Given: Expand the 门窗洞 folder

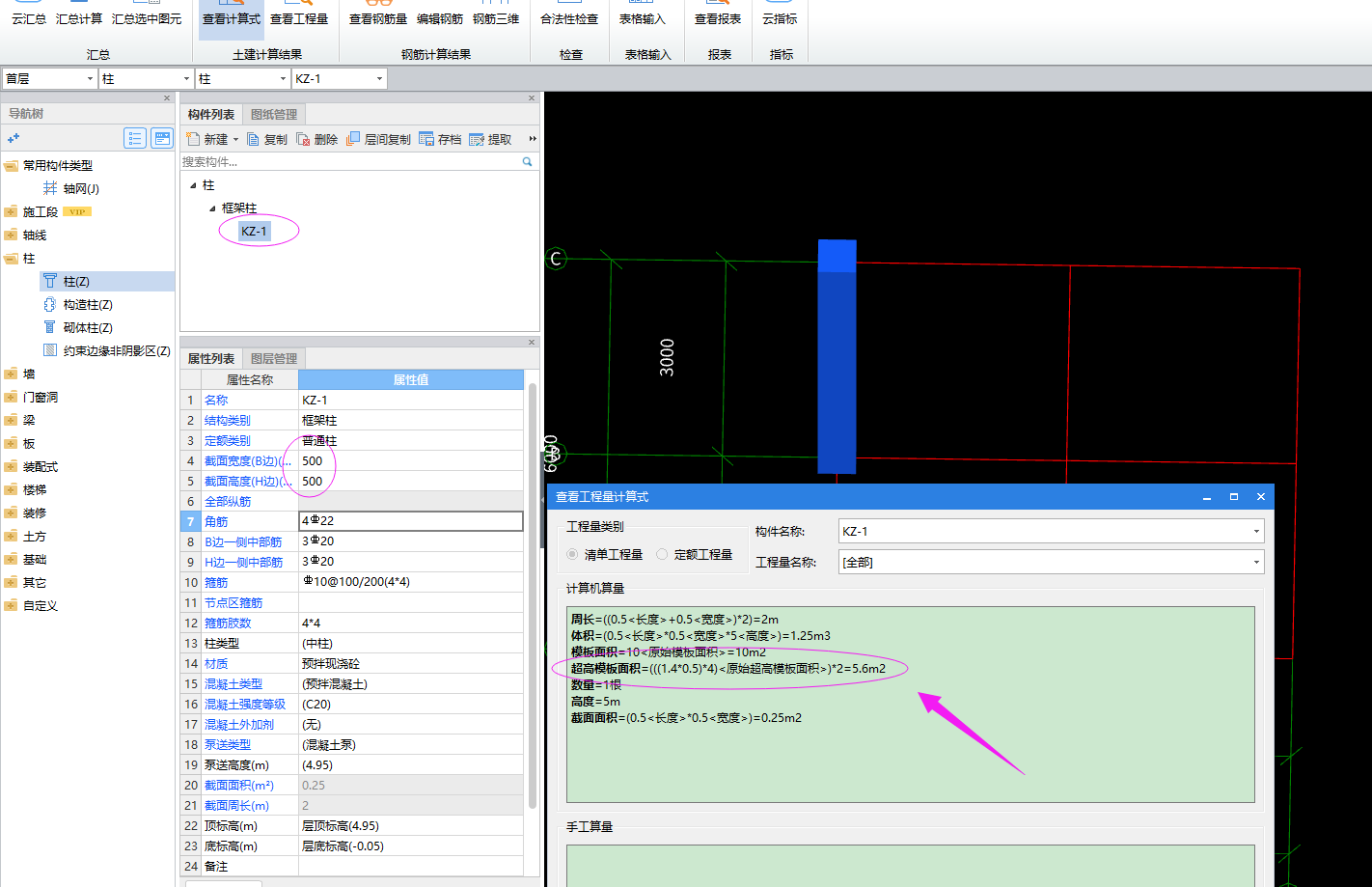Looking at the screenshot, I should coord(11,397).
